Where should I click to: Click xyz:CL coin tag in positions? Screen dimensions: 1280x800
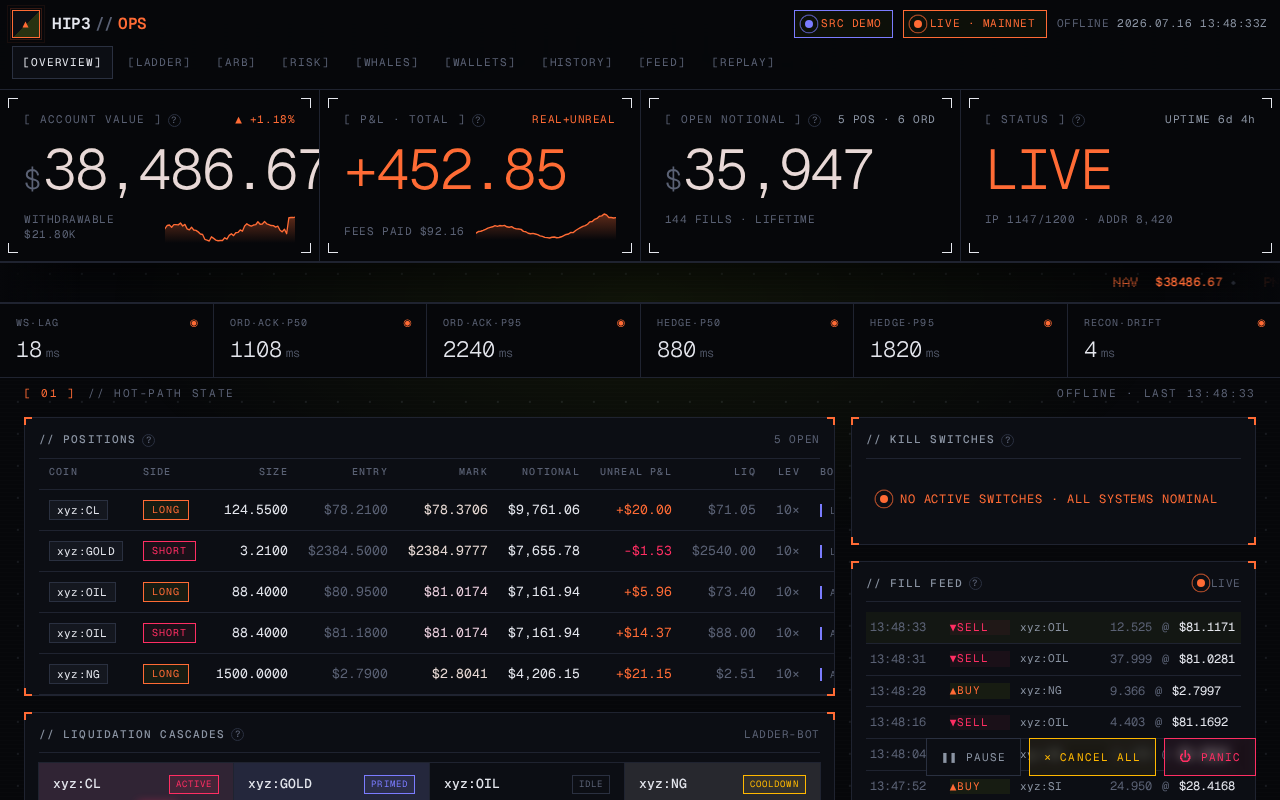coord(78,510)
